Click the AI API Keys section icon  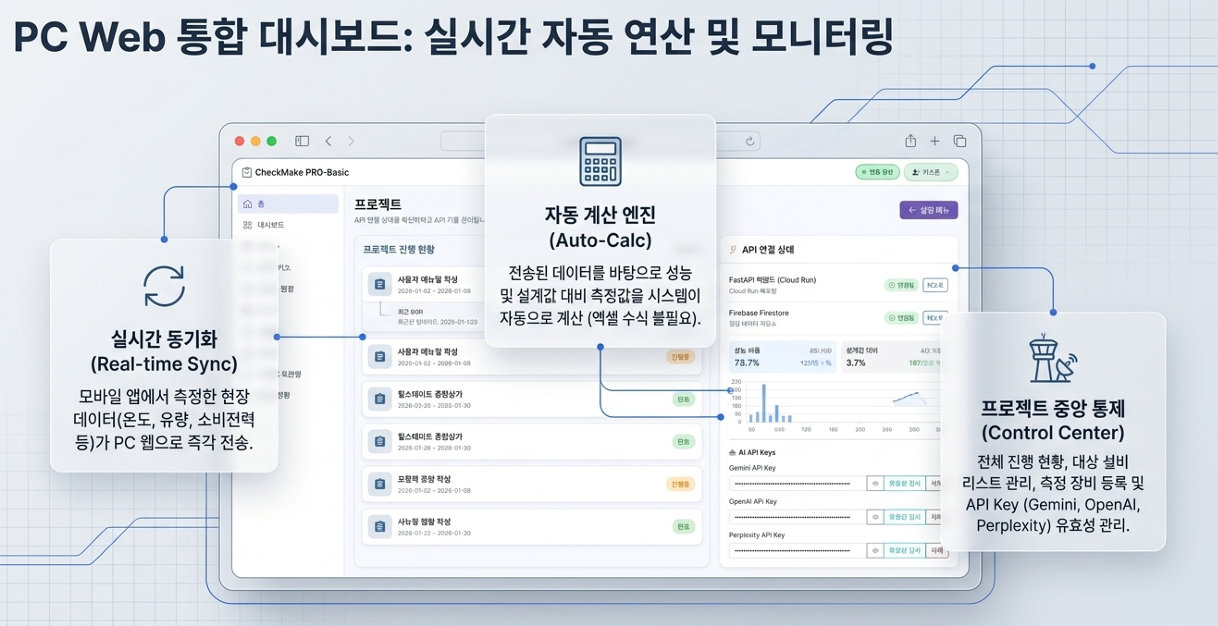click(x=732, y=453)
